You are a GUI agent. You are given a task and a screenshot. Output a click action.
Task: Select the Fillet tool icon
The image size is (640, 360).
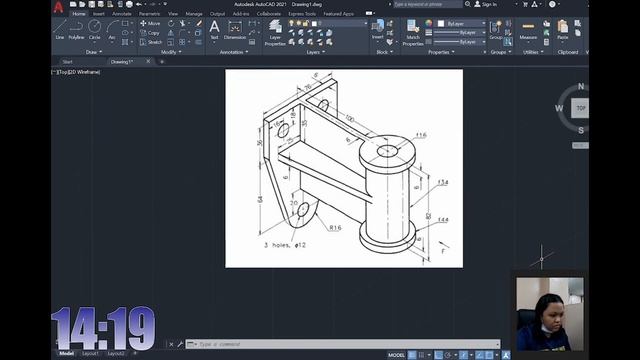[x=182, y=33]
